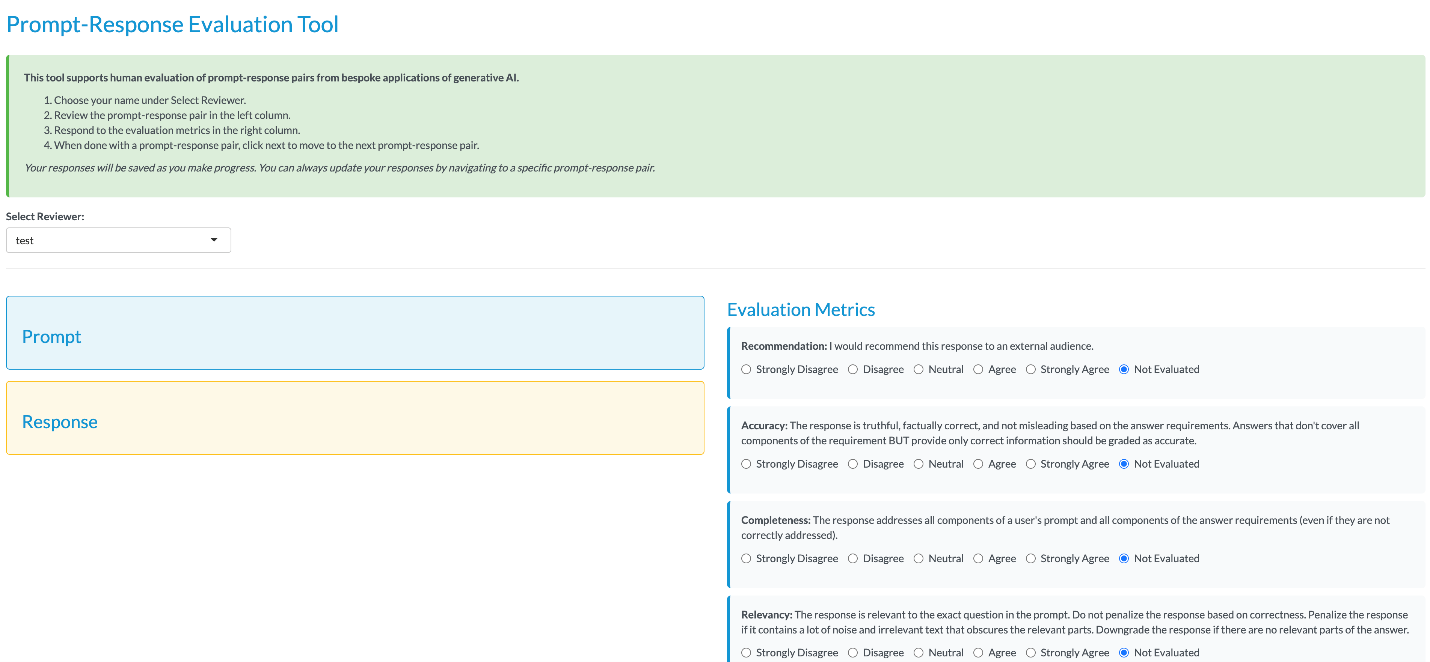This screenshot has width=1430, height=662.
Task: Select Disagree for Accuracy
Action: 853,464
